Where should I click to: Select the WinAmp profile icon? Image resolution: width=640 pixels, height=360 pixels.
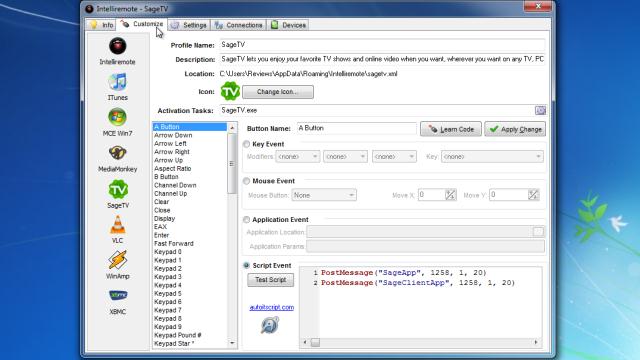tap(118, 260)
